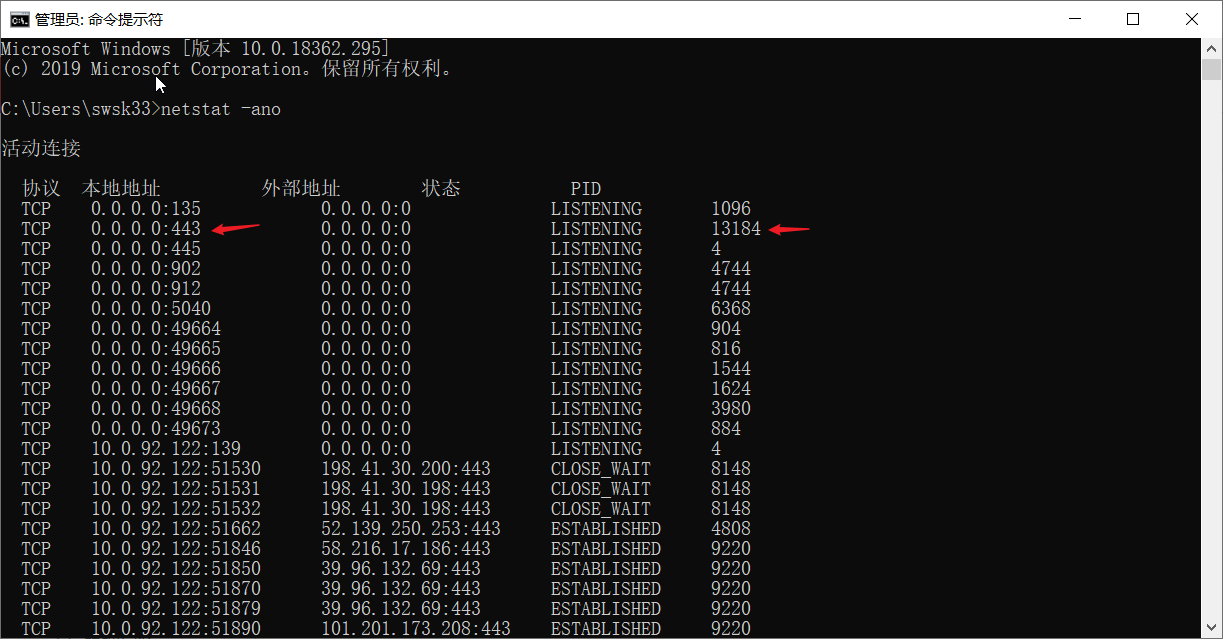Click the '状态' column header
This screenshot has height=639, width=1223.
pyautogui.click(x=441, y=189)
